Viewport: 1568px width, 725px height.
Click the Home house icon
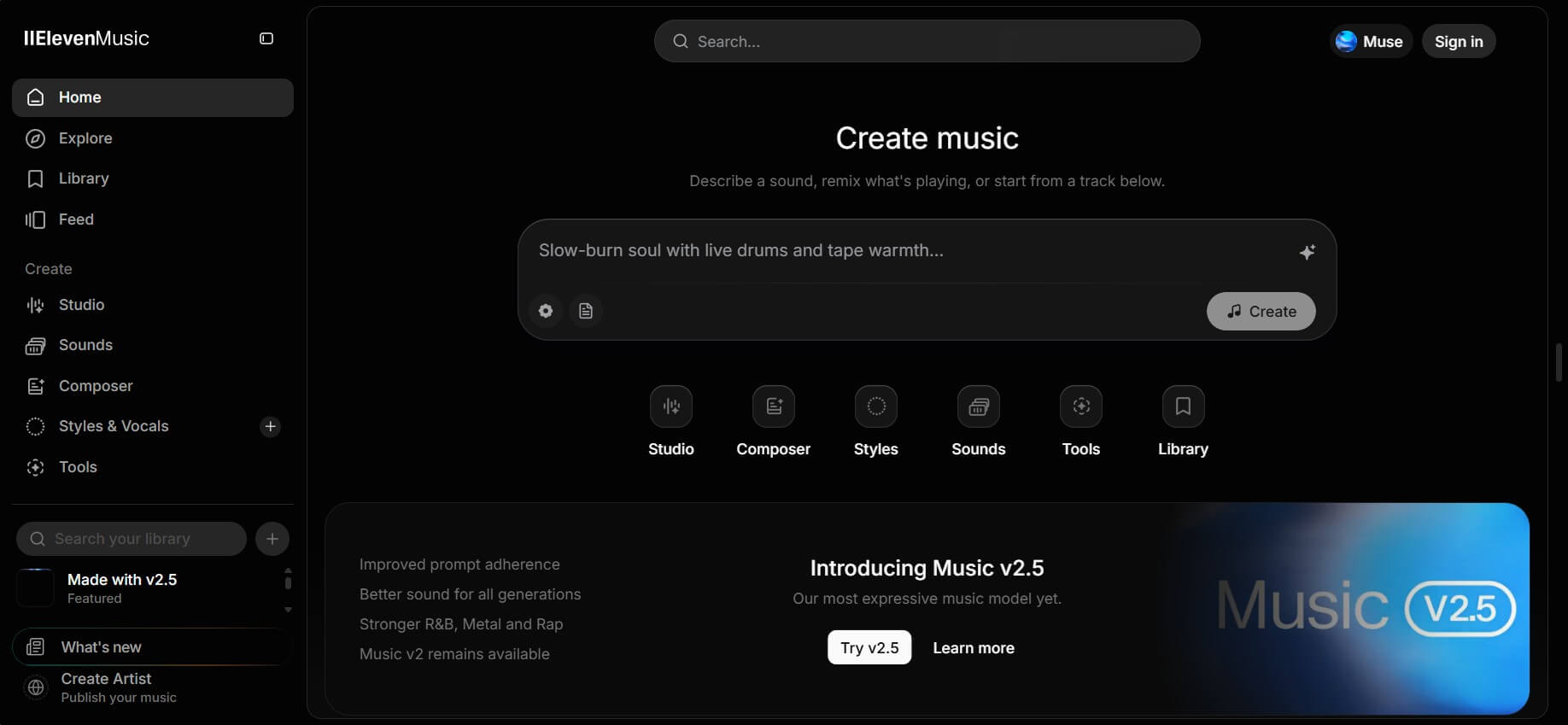click(x=35, y=97)
